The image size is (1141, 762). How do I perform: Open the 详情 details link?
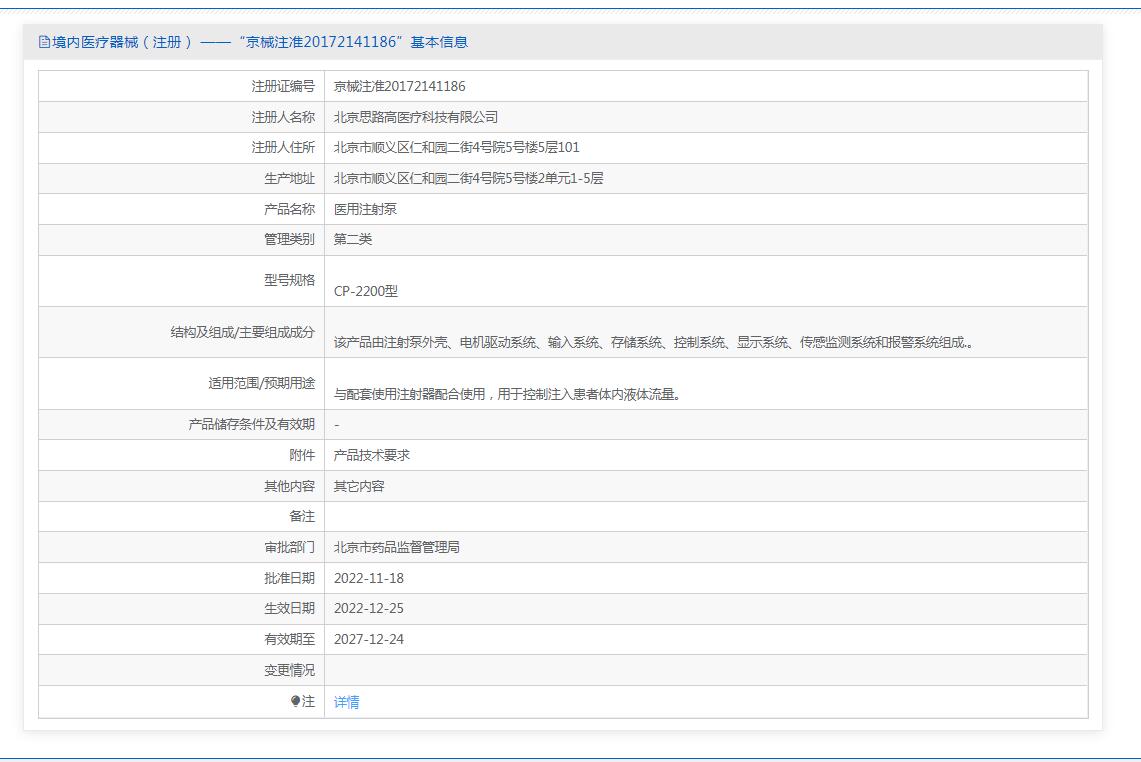coord(346,702)
